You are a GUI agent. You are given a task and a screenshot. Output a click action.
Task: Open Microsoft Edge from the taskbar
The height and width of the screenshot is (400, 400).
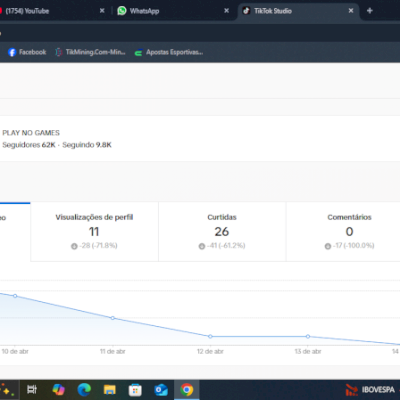pos(84,389)
